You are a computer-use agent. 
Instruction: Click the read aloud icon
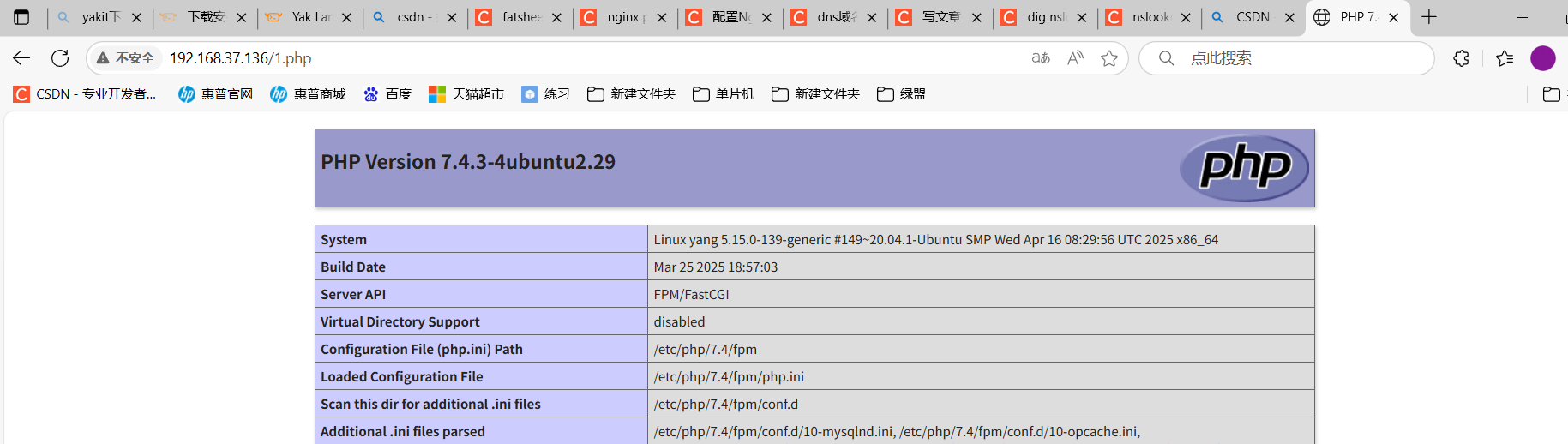(x=1075, y=58)
